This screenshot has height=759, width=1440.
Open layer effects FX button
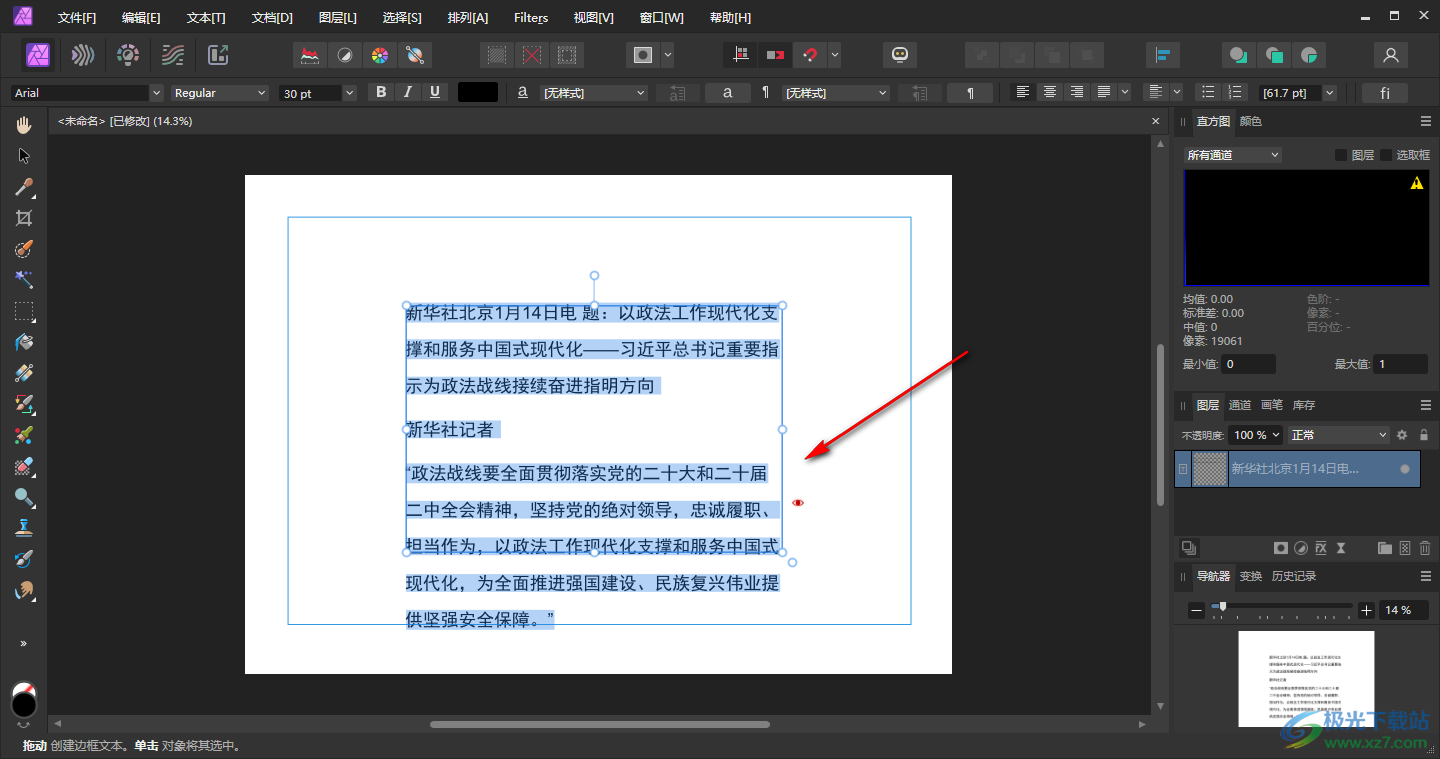pos(1321,548)
